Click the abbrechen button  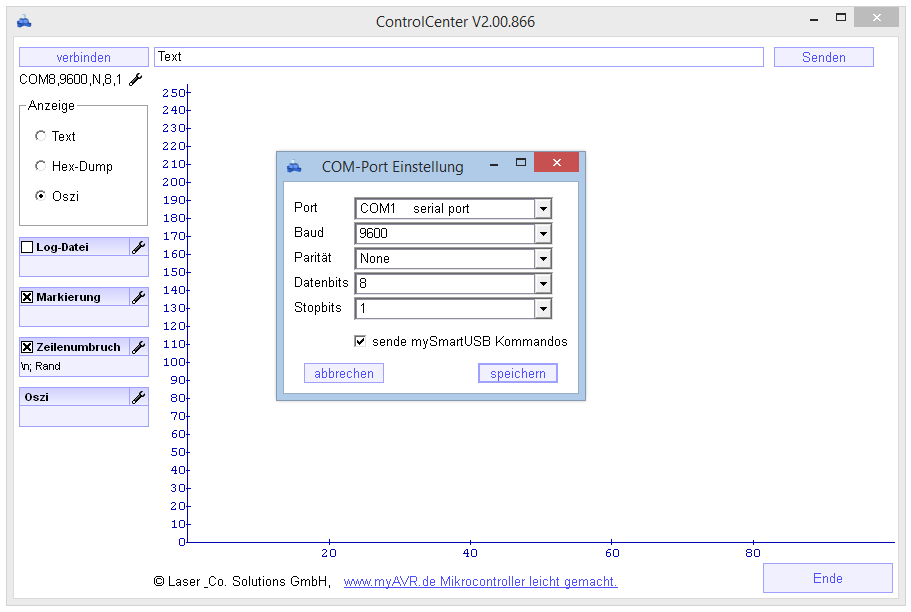pos(343,373)
